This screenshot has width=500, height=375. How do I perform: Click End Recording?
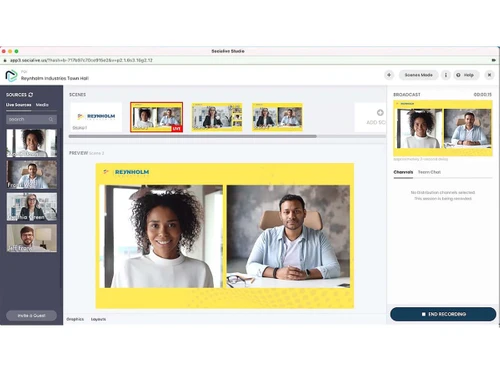tap(443, 314)
